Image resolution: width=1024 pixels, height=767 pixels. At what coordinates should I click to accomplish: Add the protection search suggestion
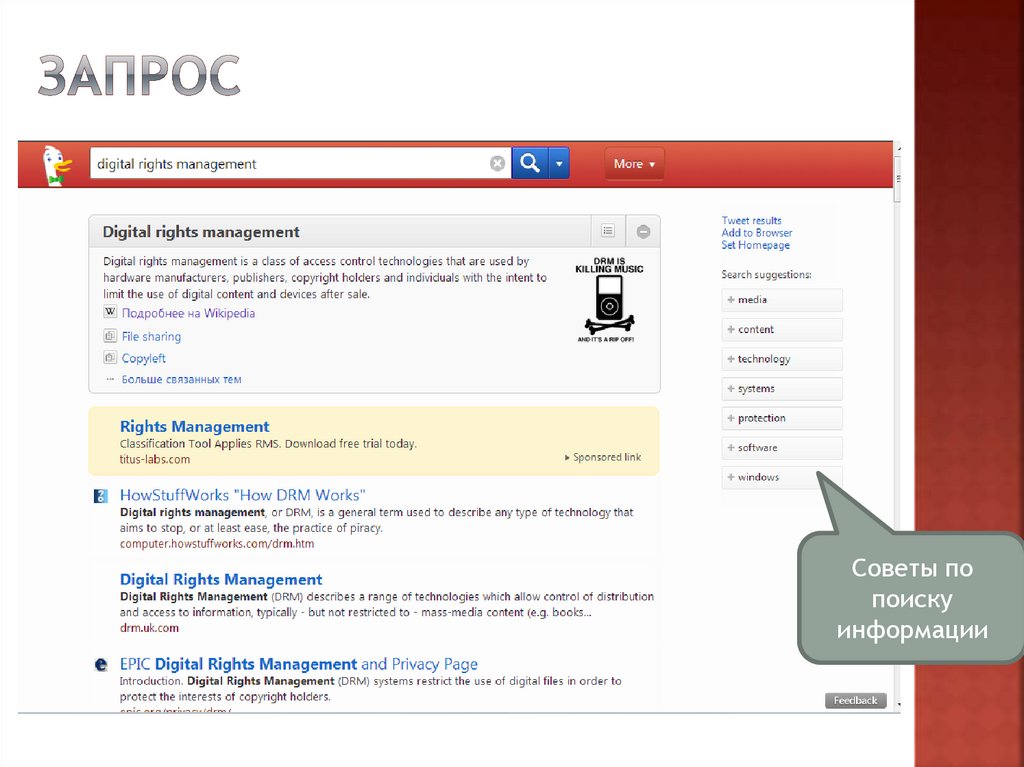(x=782, y=418)
